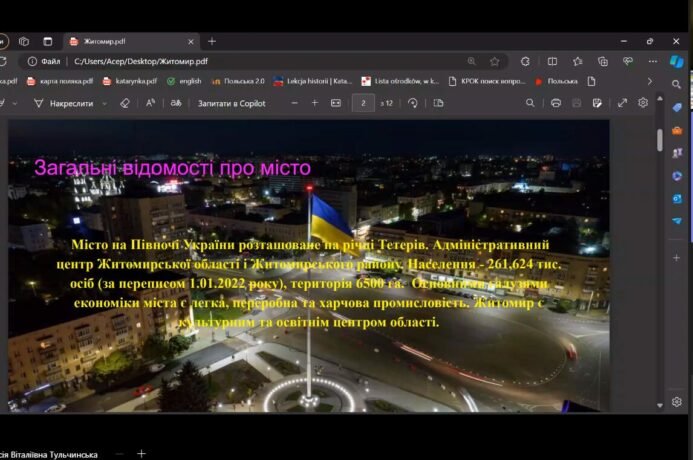Click the zoom out minus button
The width and height of the screenshot is (693, 460).
292,103
